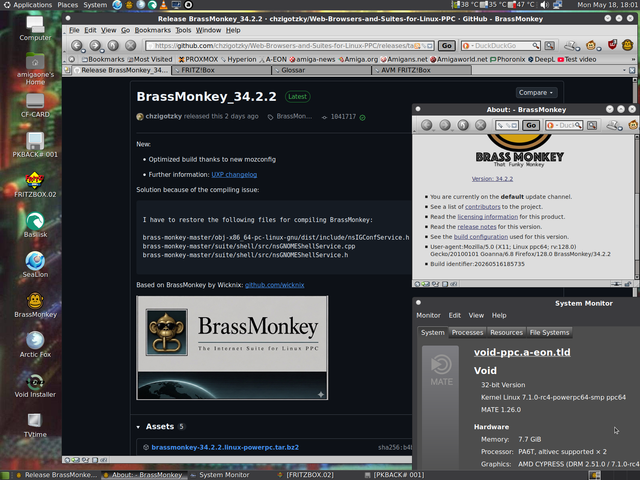Open the Print button dropdown arrow in main toolbar
Viewport: 640px width, 480px height.
pos(578,49)
